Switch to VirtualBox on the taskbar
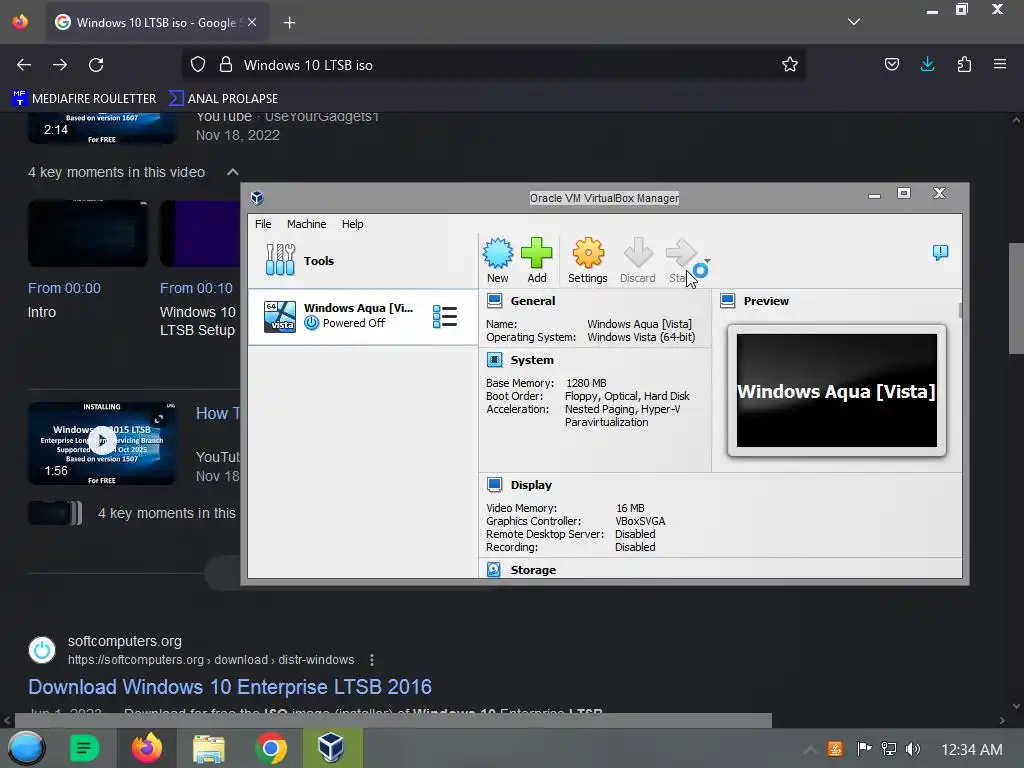 point(332,748)
